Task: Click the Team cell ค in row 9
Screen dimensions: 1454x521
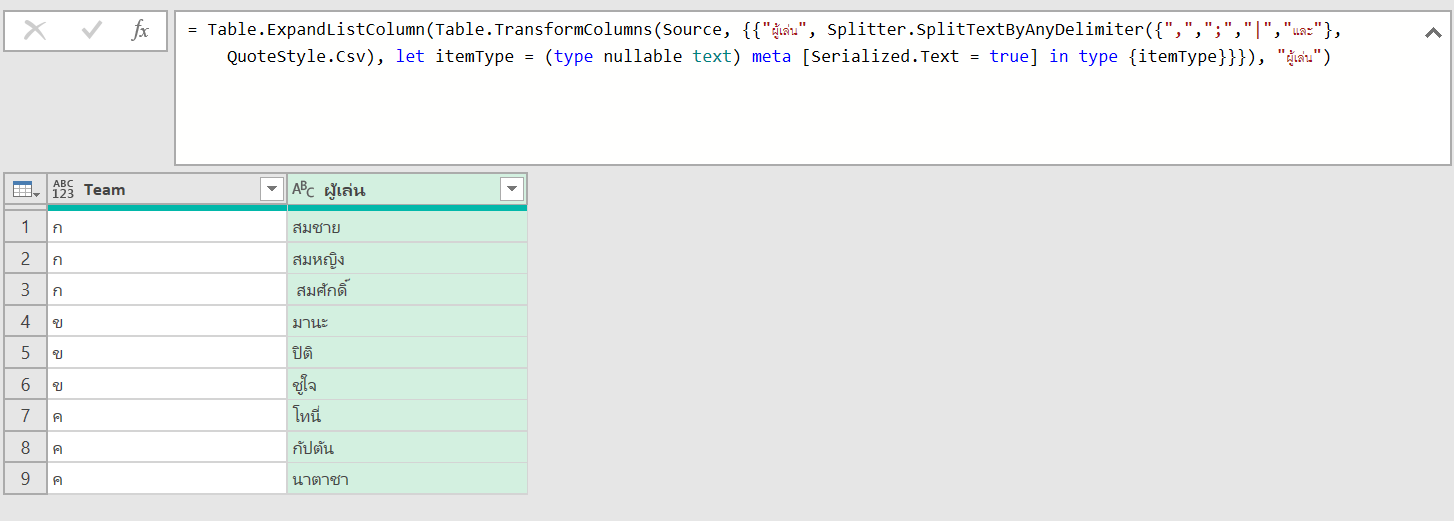Action: [167, 479]
